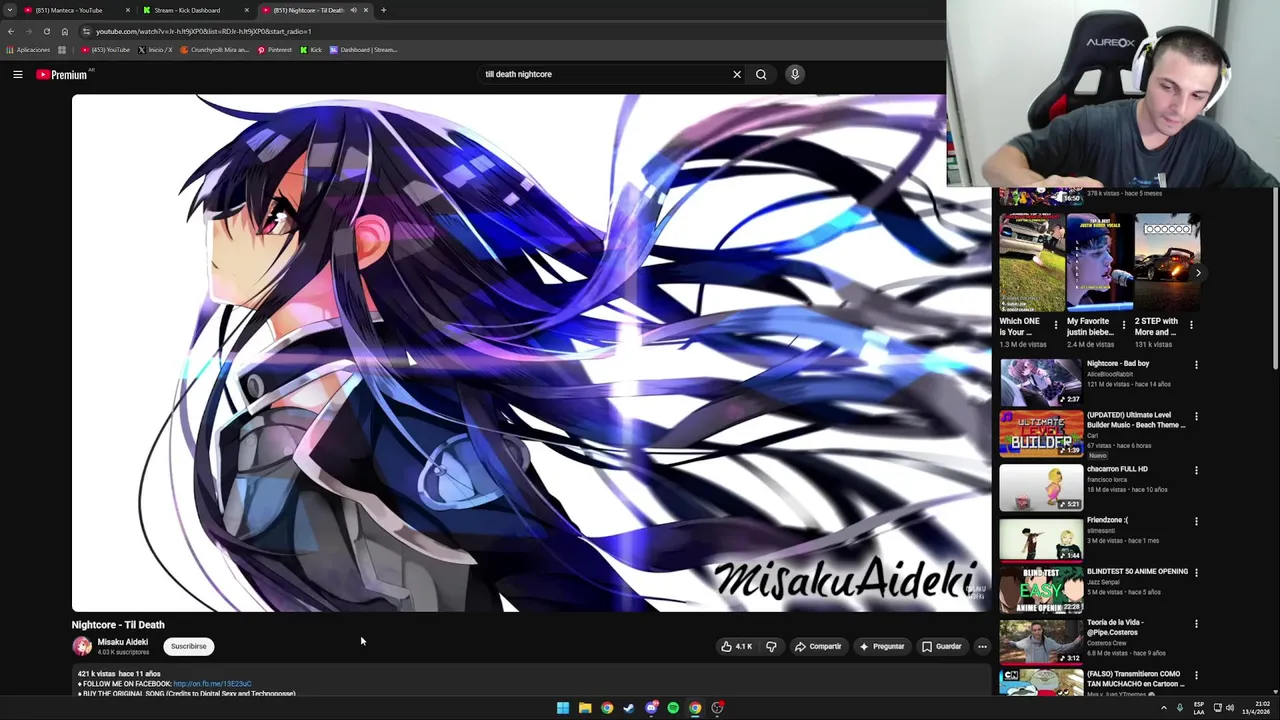Open Steam from the taskbar
This screenshot has height=720, width=1280.
[x=629, y=708]
